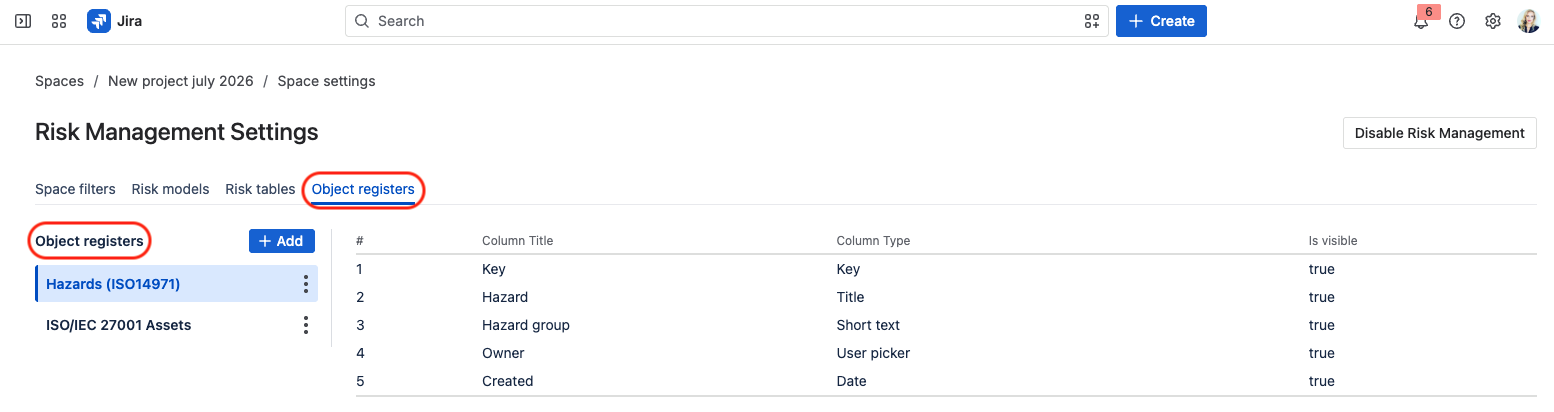The width and height of the screenshot is (1554, 412).
Task: Open the app switcher grid icon
Action: tap(59, 21)
